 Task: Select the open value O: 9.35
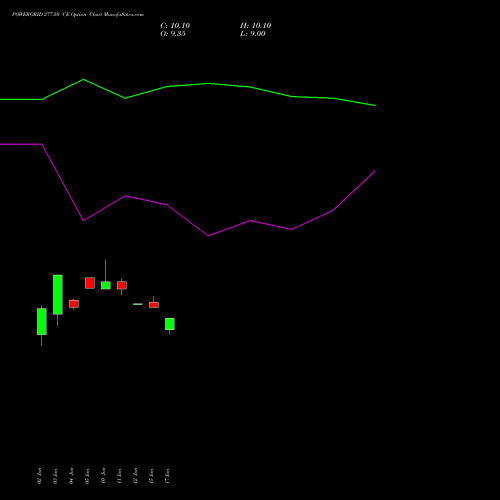tap(173, 34)
